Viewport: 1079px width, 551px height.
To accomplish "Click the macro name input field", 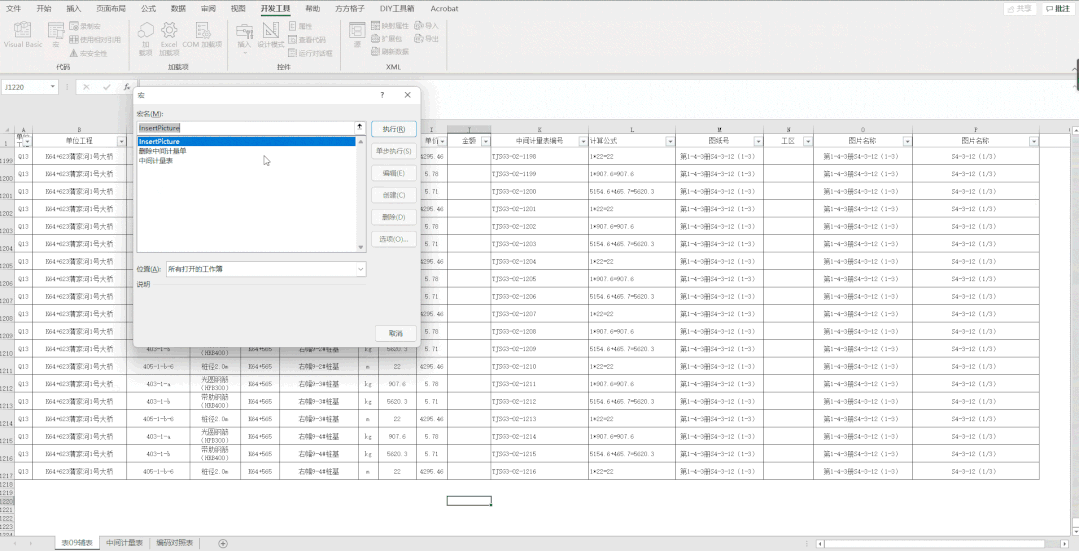I will 245,128.
